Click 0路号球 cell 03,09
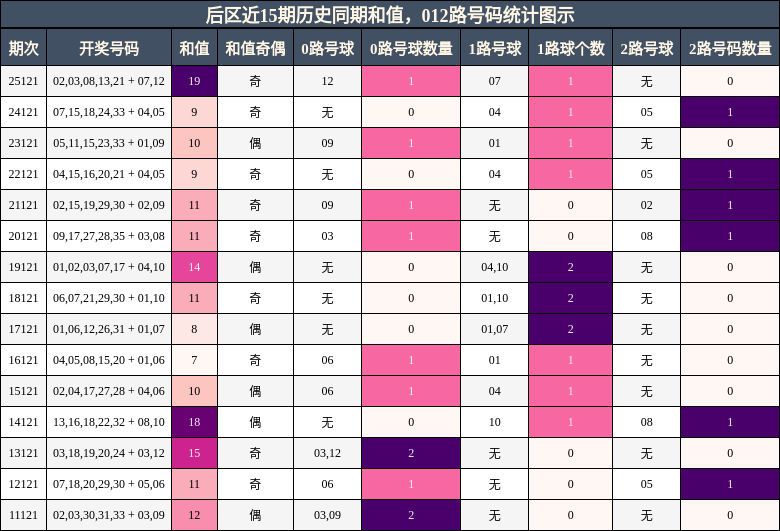This screenshot has width=780, height=531. coord(327,515)
